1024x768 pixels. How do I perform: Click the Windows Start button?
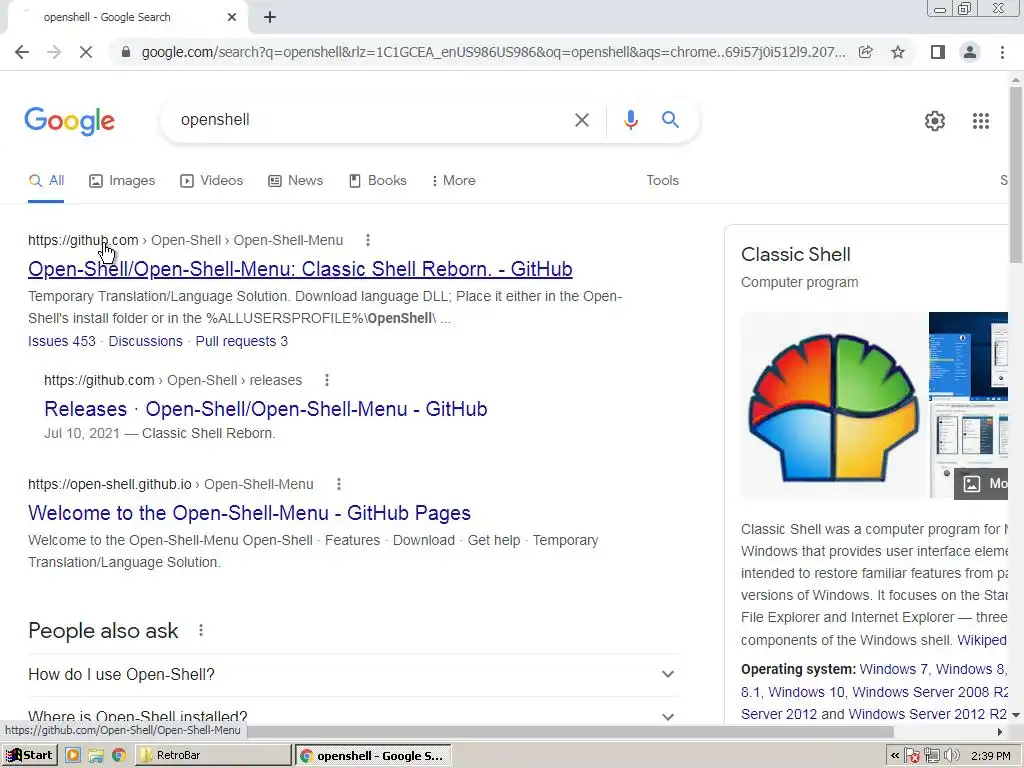[29, 756]
